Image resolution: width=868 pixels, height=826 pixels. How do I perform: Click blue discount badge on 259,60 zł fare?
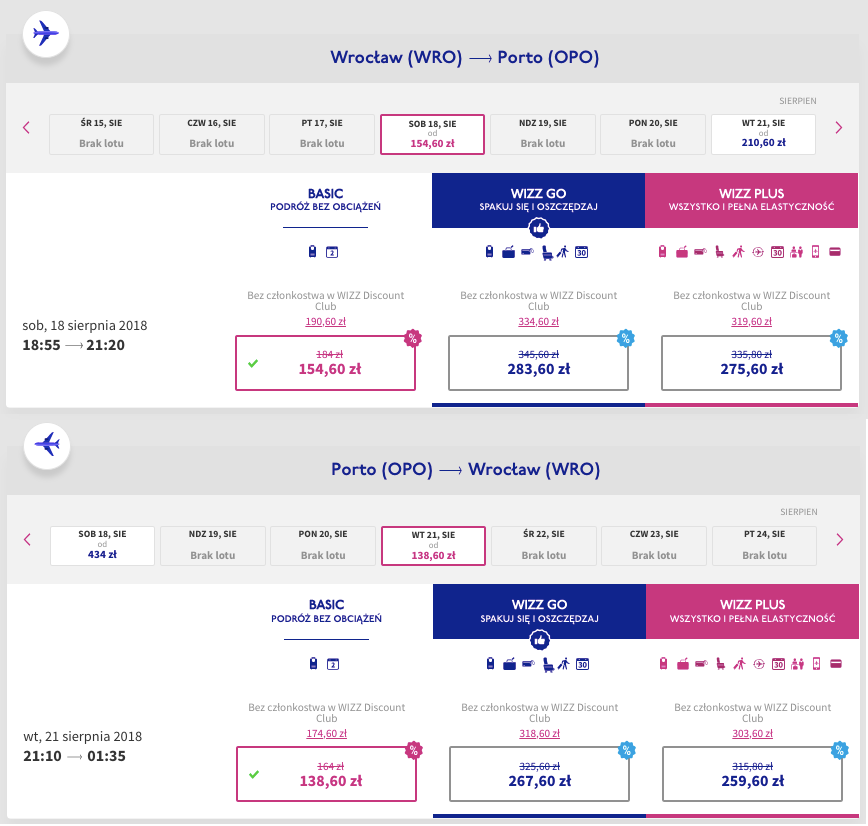tap(840, 750)
